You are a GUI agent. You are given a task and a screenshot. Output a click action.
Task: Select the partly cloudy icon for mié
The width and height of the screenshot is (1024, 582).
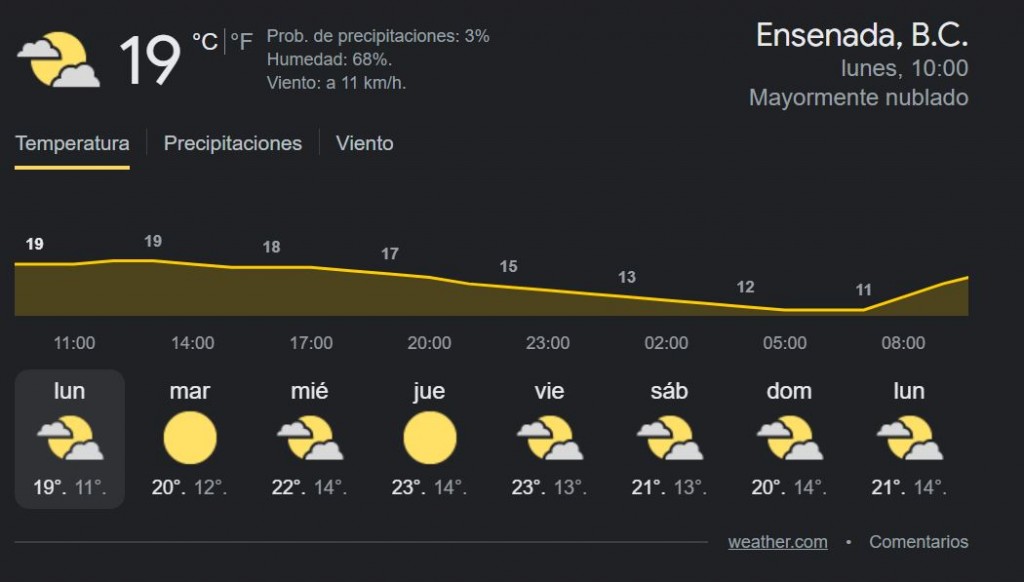point(310,438)
